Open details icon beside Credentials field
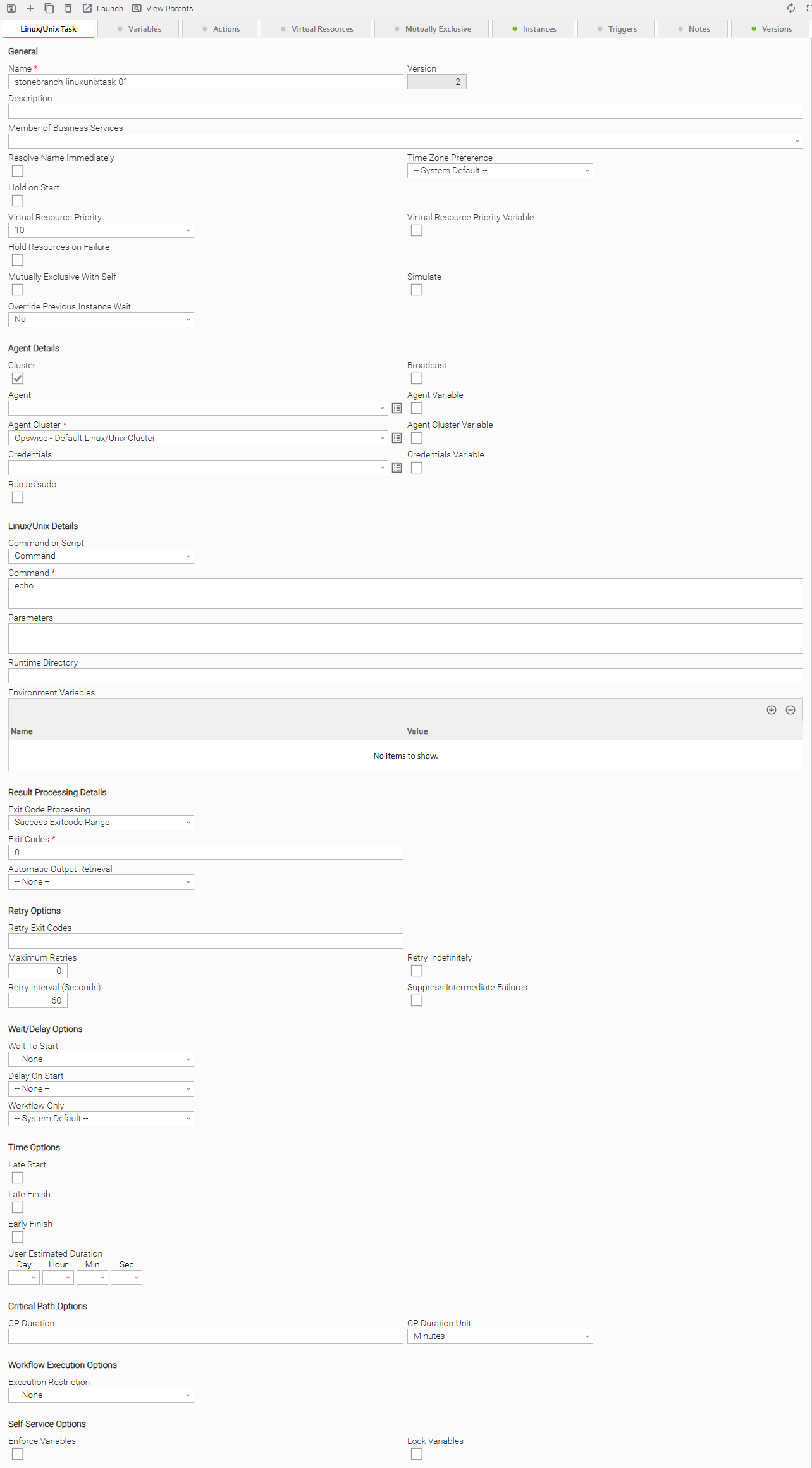The width and height of the screenshot is (812, 1468). coord(397,468)
